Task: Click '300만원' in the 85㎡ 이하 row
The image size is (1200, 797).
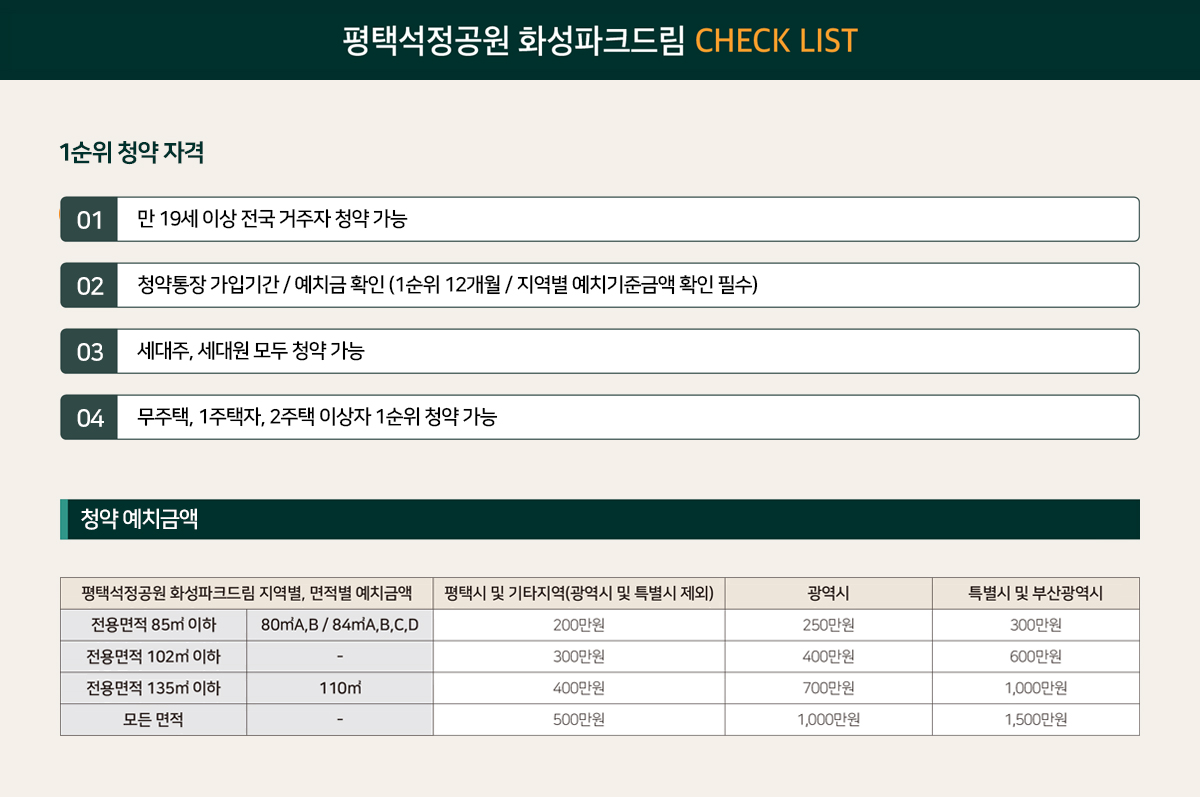Action: [1036, 625]
